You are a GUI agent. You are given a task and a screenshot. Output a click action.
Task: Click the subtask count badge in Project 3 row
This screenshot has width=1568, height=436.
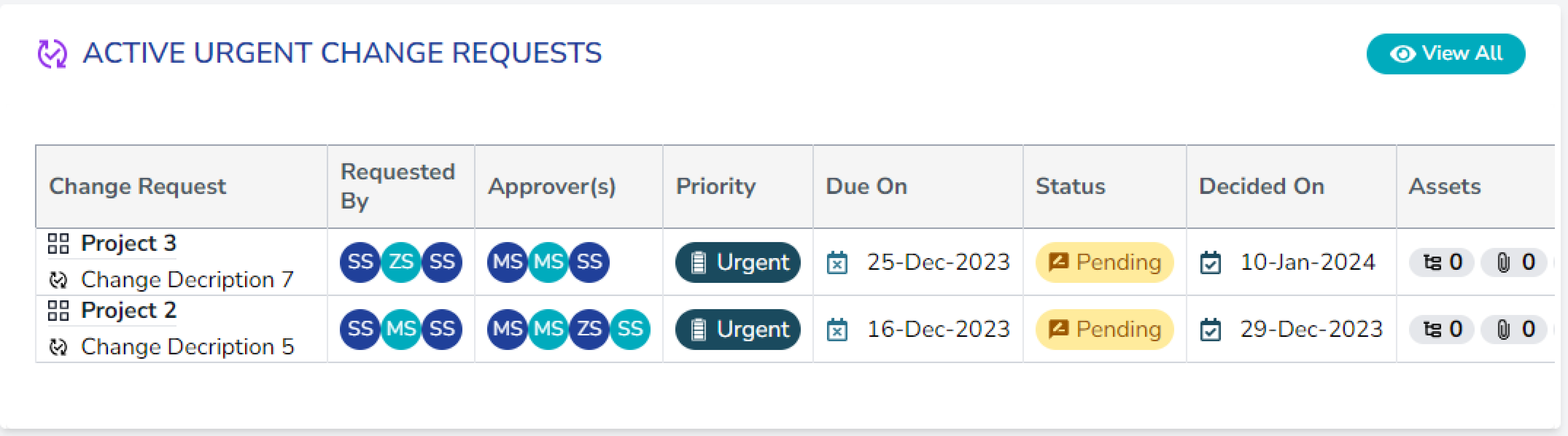coord(1442,262)
